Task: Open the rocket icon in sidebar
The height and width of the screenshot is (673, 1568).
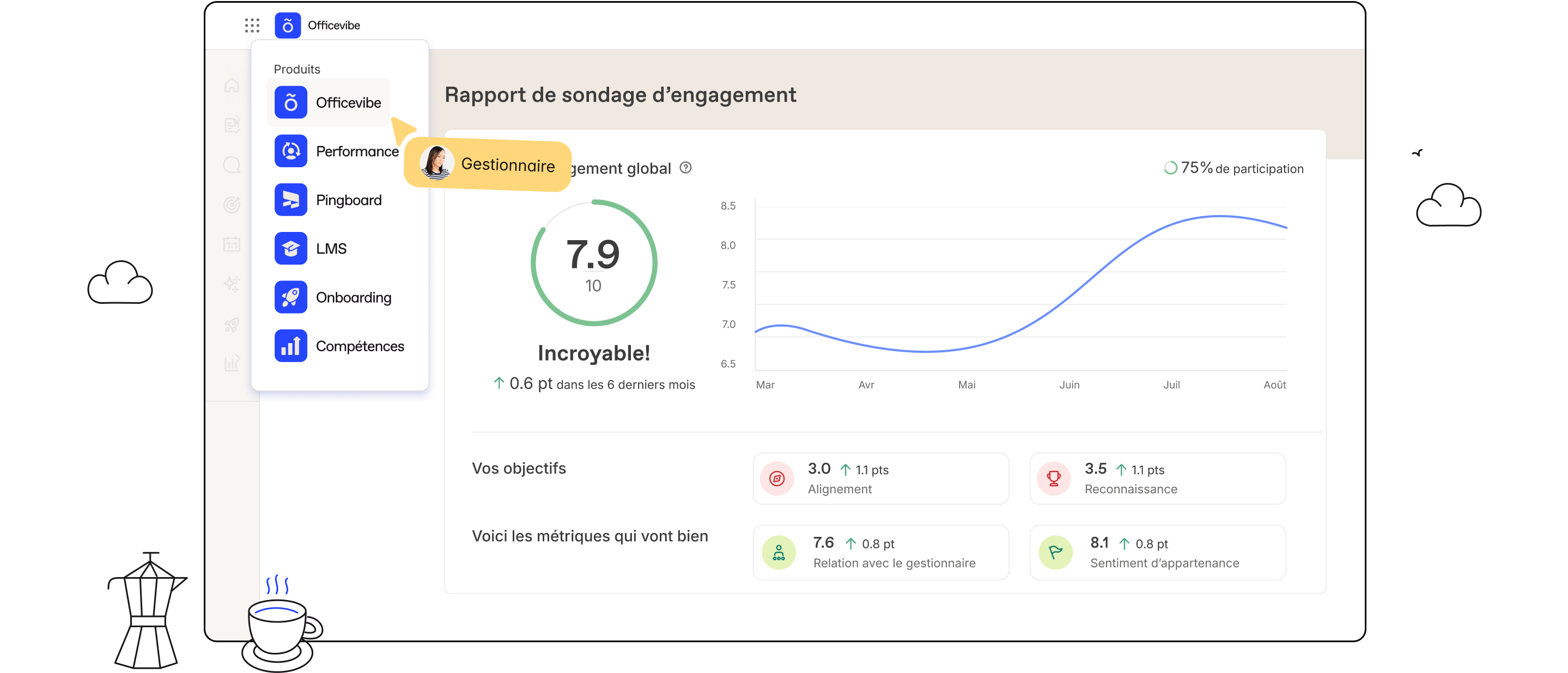Action: point(232,325)
